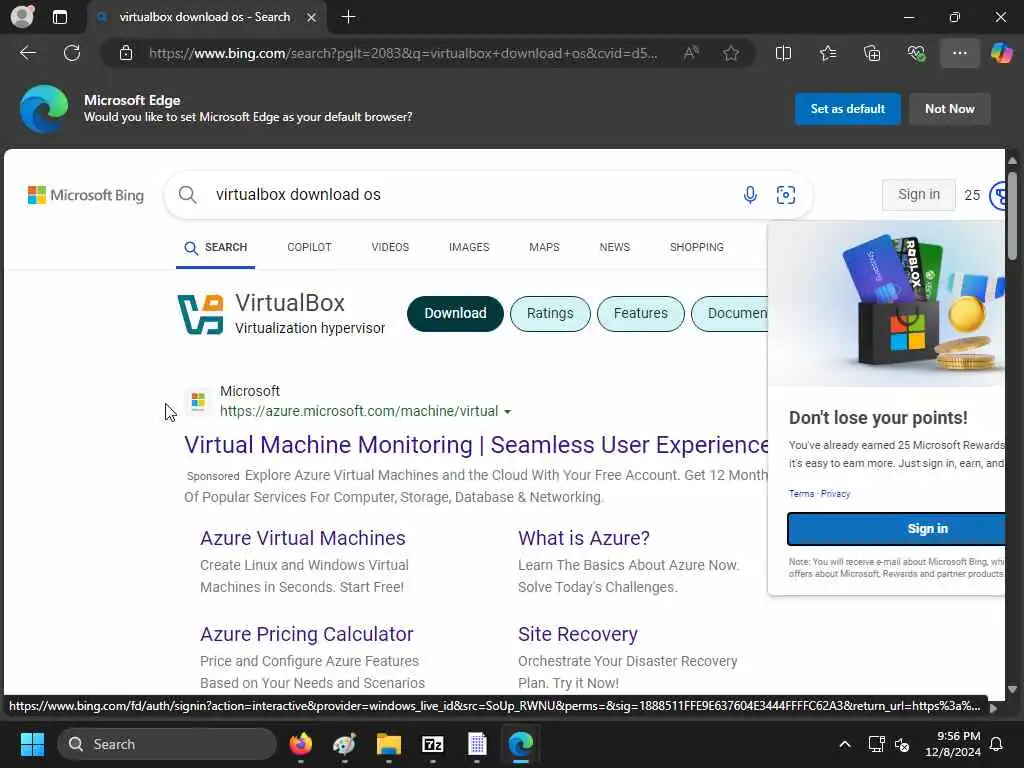Click the Bing search magnifier icon
Viewport: 1024px width, 768px height.
(187, 195)
